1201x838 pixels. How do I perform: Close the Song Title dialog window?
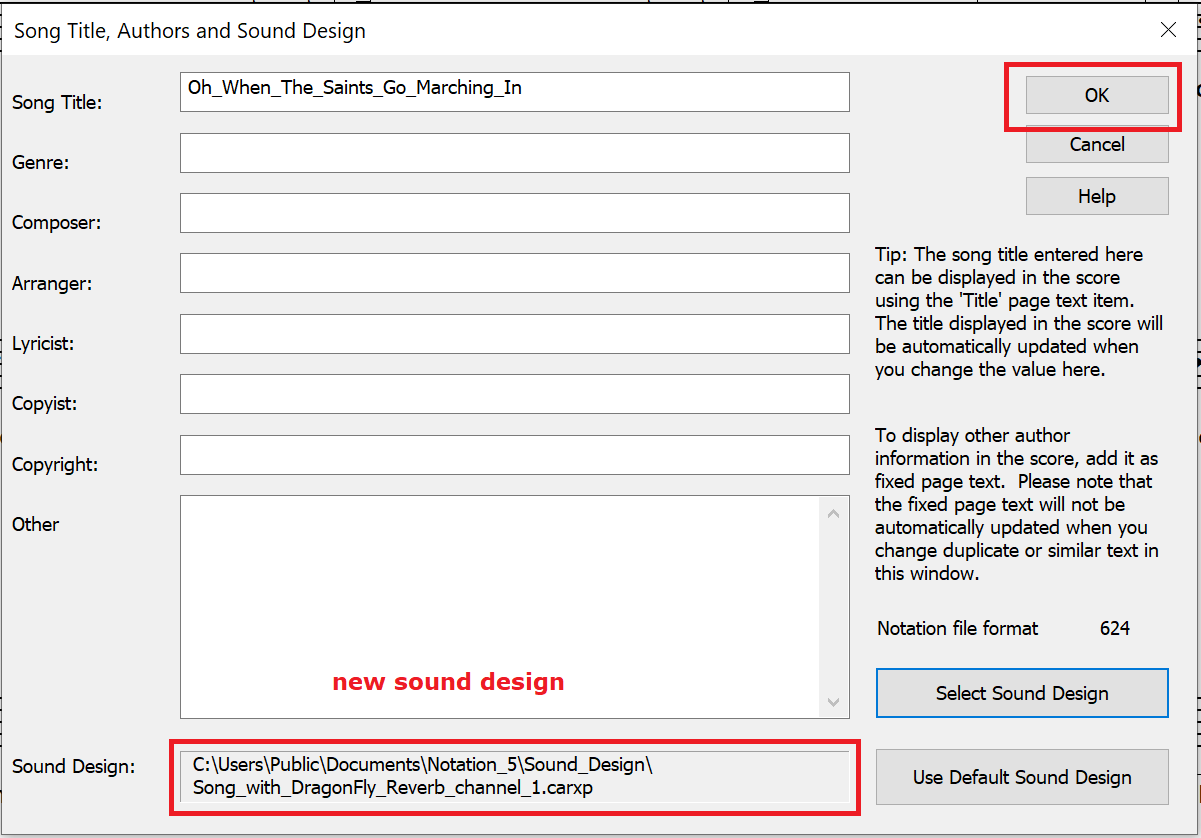(x=1168, y=30)
